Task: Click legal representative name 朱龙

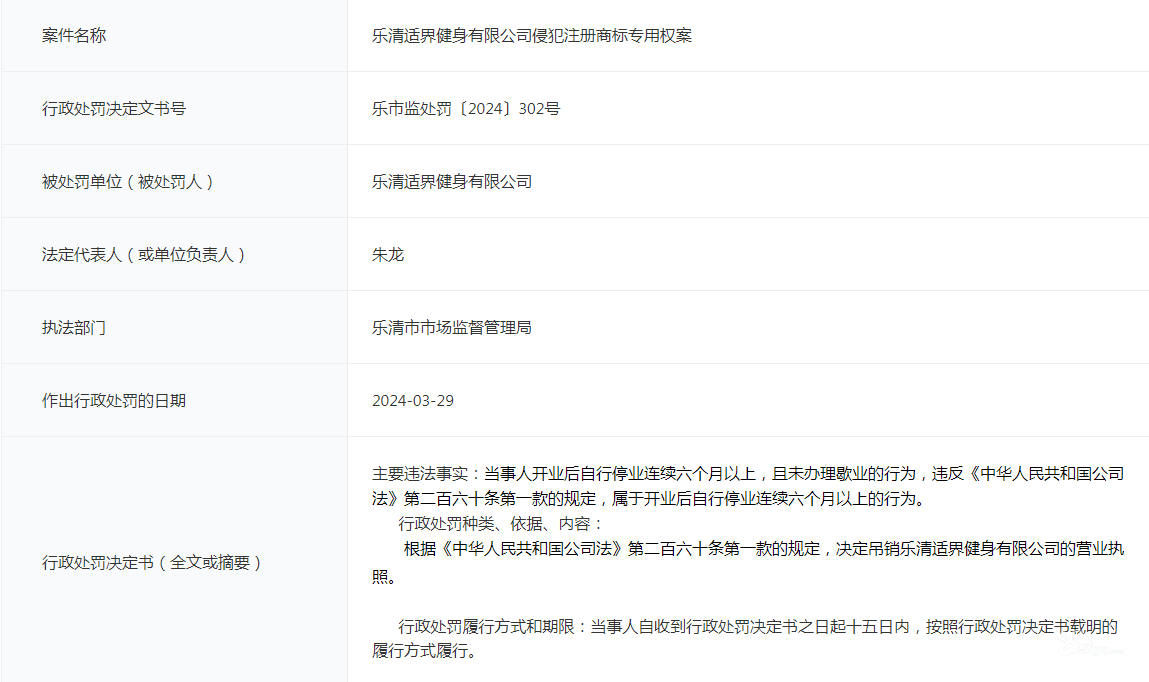Action: 388,254
